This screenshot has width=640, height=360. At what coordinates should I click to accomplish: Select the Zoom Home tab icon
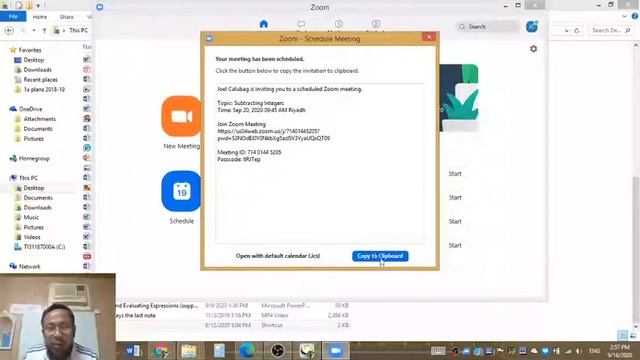264,24
